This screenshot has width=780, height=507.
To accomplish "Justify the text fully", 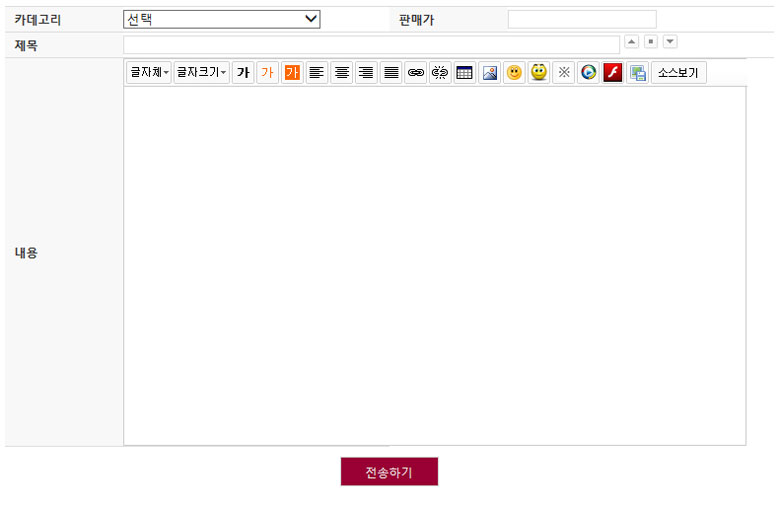I will 391,73.
